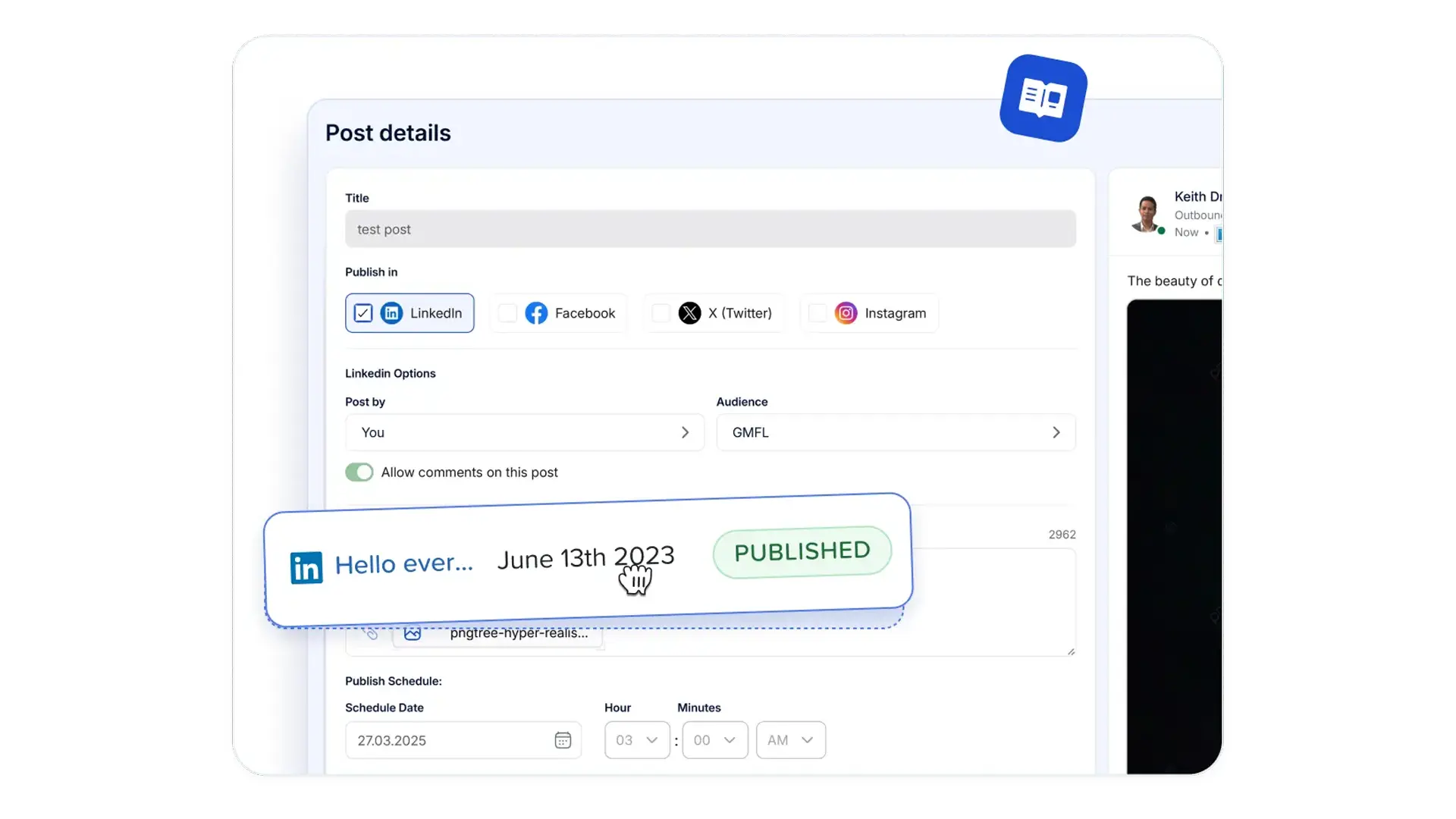Screen dimensions: 1456x819
Task: Click the Facebook logo icon
Action: (536, 313)
